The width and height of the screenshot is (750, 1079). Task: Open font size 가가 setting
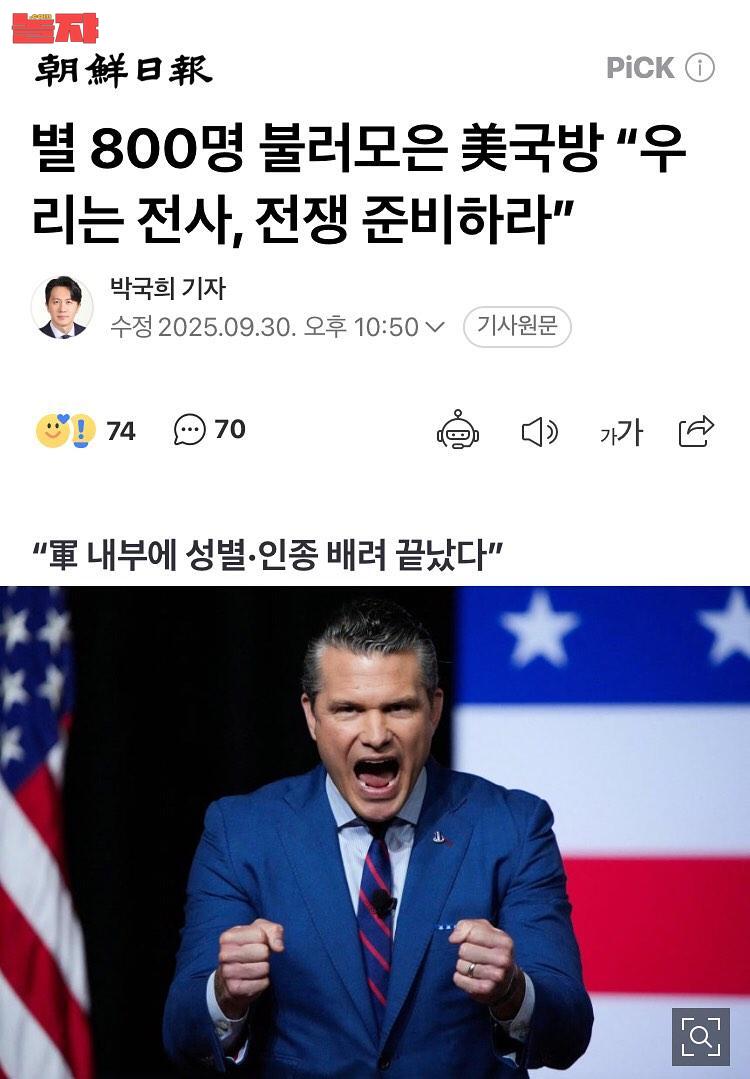621,432
